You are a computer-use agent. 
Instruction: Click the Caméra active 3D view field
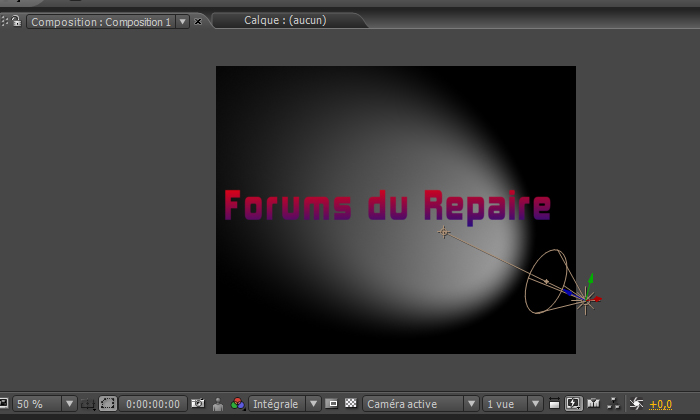point(413,404)
